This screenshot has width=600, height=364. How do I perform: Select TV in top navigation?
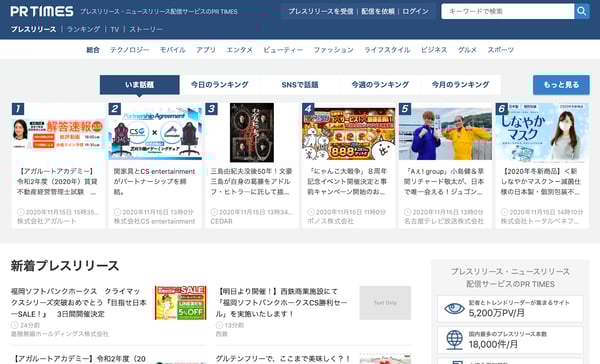115,29
